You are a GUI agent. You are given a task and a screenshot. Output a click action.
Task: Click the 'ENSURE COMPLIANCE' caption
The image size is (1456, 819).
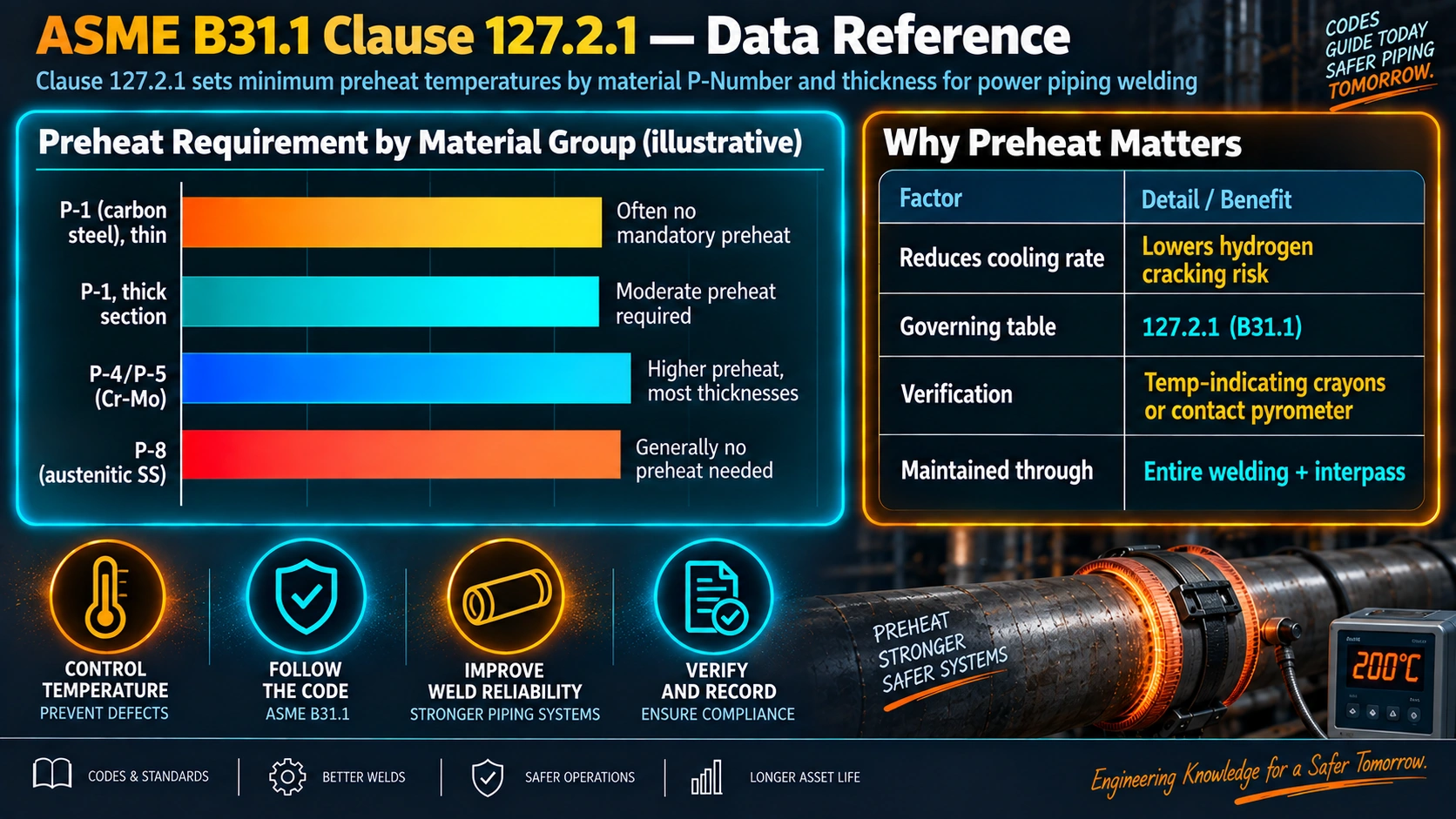[718, 715]
